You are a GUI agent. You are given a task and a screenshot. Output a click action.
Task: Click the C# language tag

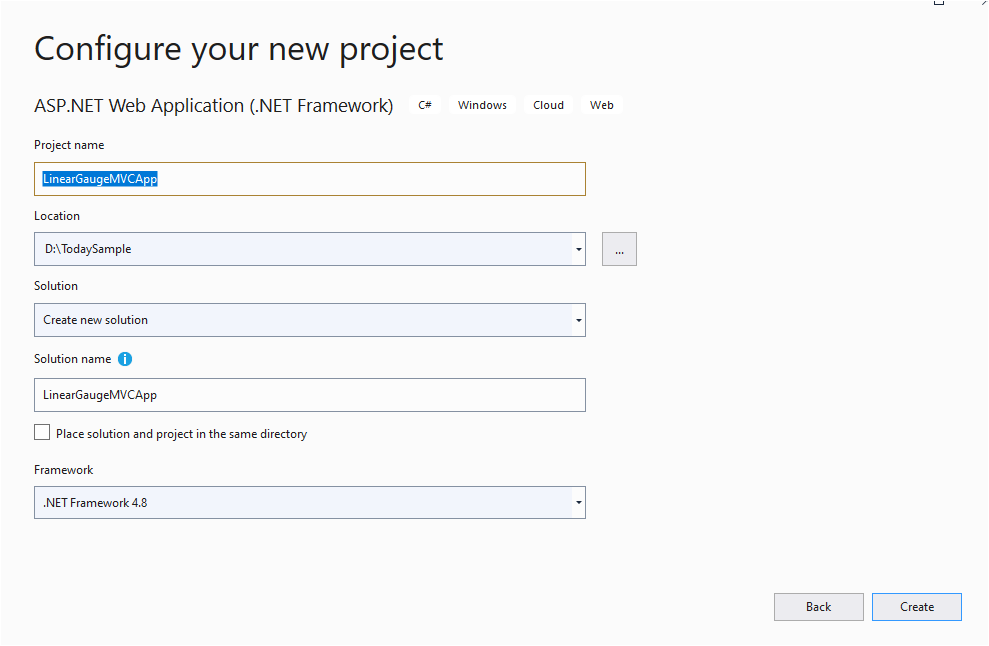click(x=425, y=105)
